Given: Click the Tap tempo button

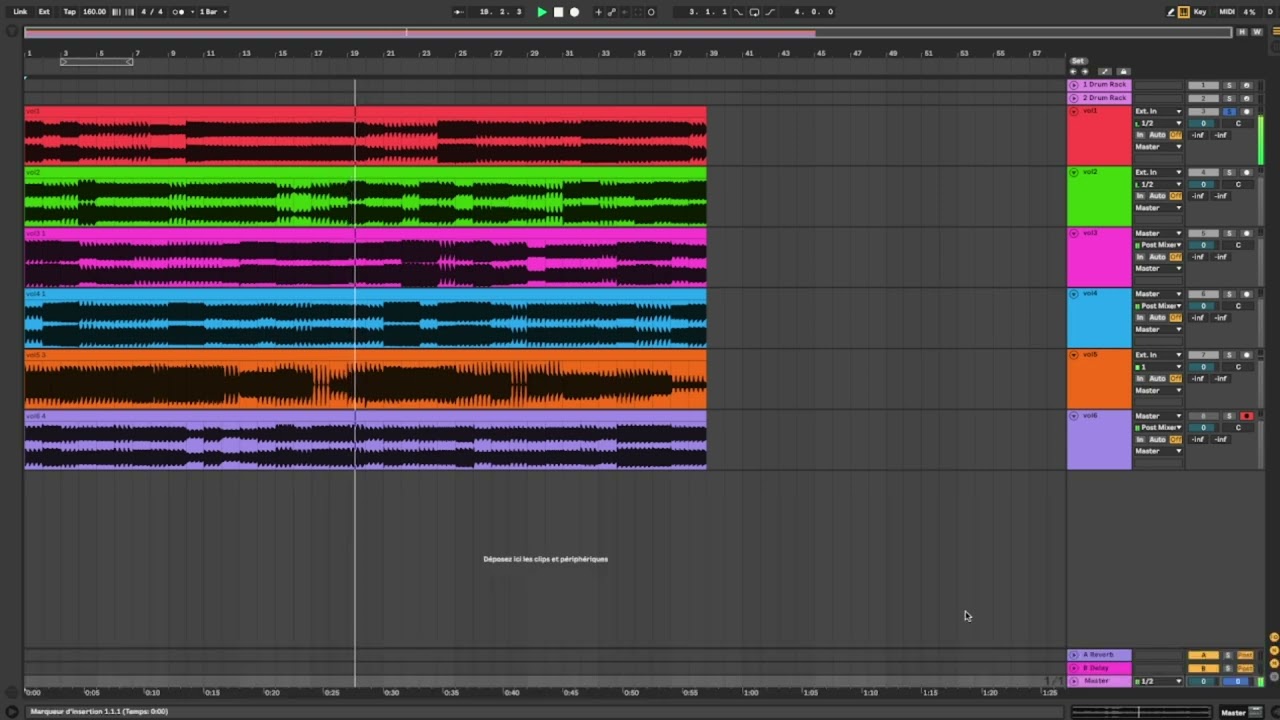Looking at the screenshot, I should (x=69, y=12).
